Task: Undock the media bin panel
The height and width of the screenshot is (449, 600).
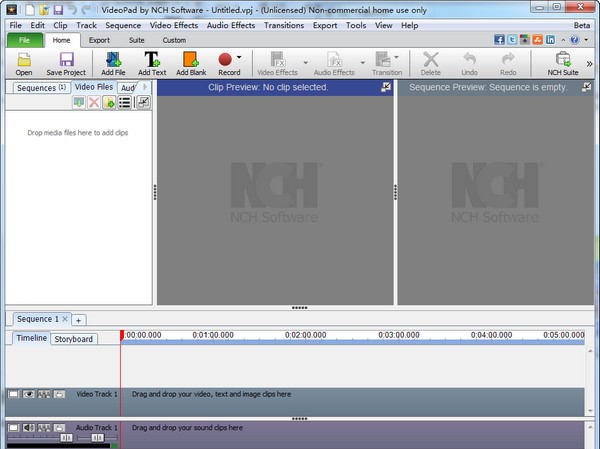Action: pos(143,102)
